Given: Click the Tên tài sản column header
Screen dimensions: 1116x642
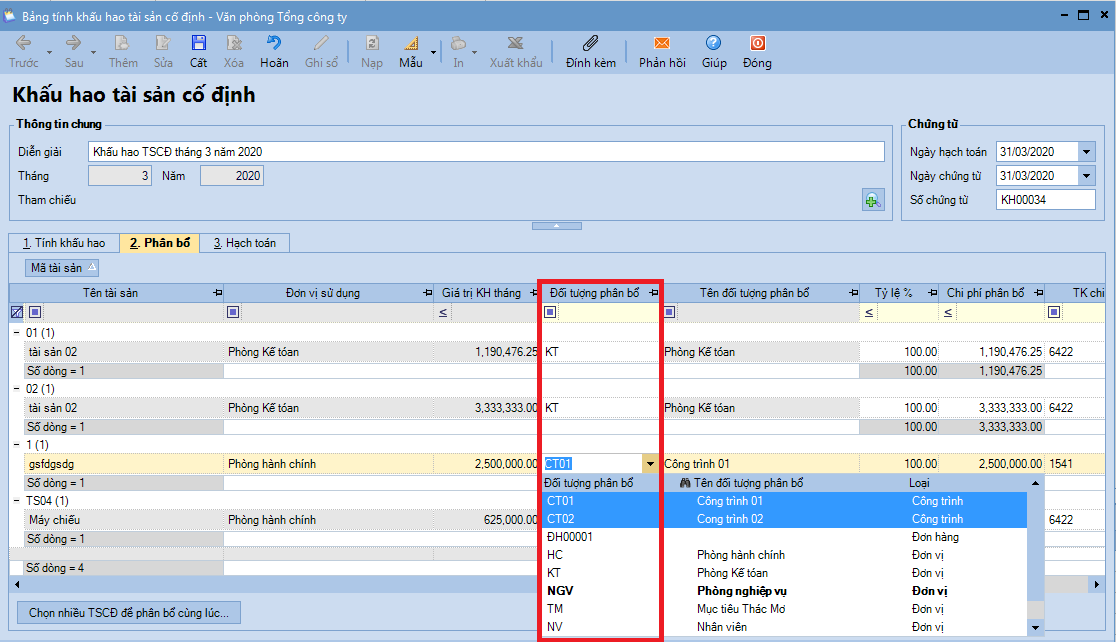Looking at the screenshot, I should click(110, 293).
